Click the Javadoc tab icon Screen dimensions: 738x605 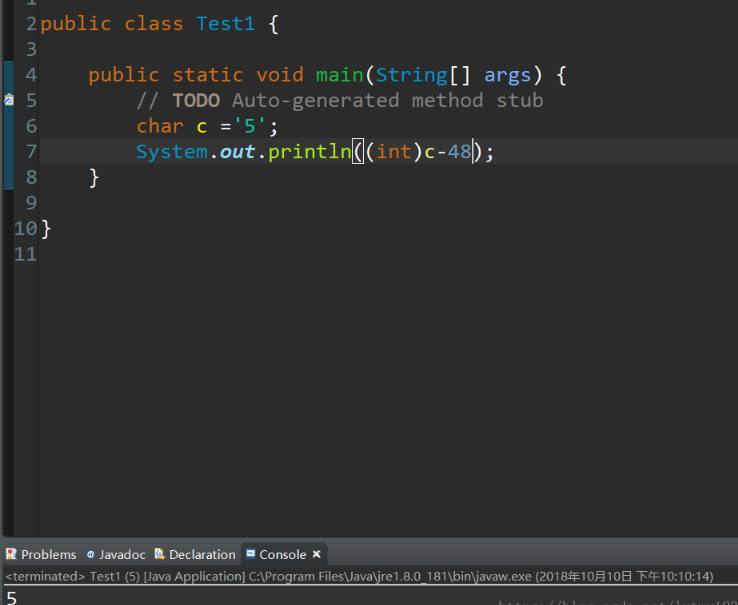[x=90, y=554]
